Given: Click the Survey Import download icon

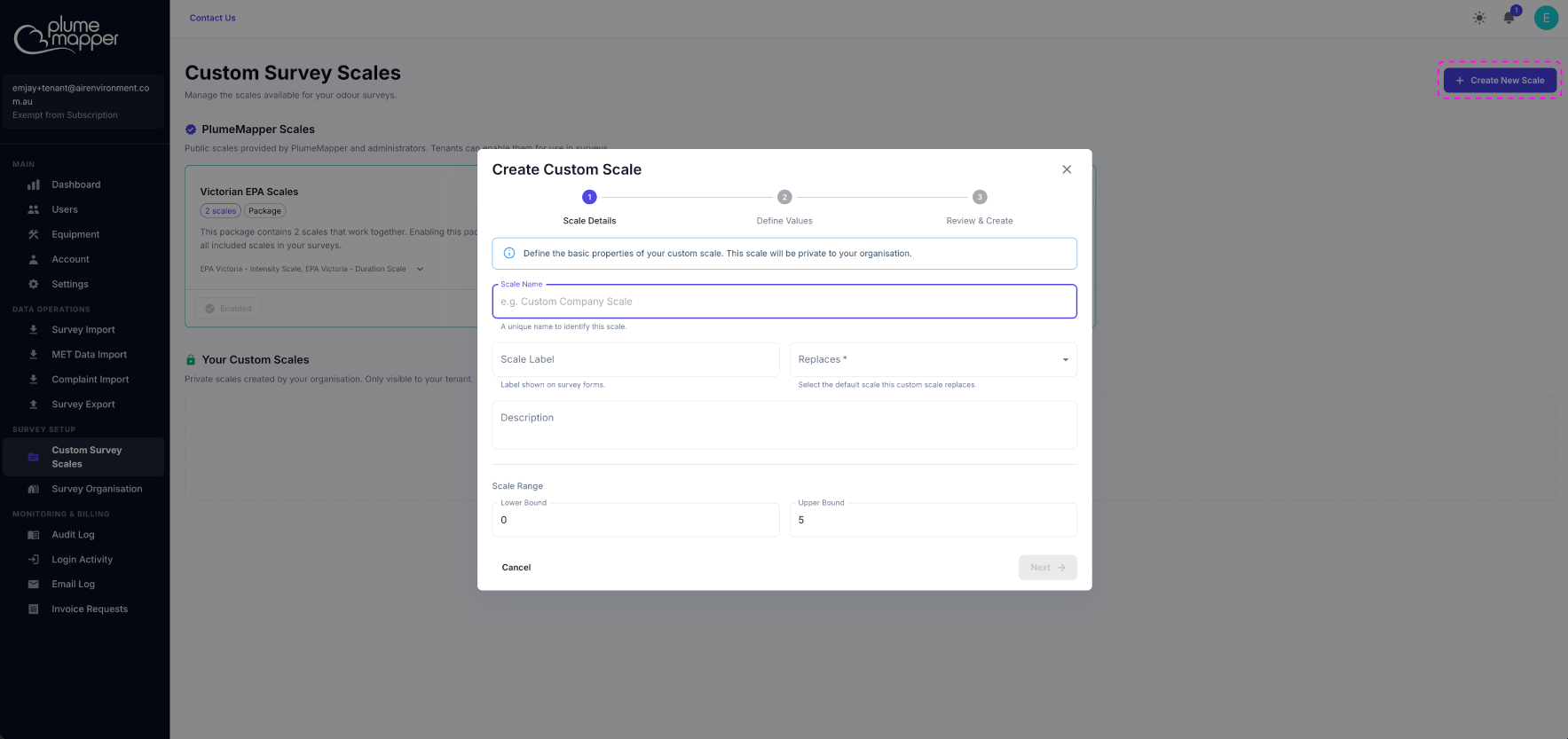Looking at the screenshot, I should [x=34, y=329].
